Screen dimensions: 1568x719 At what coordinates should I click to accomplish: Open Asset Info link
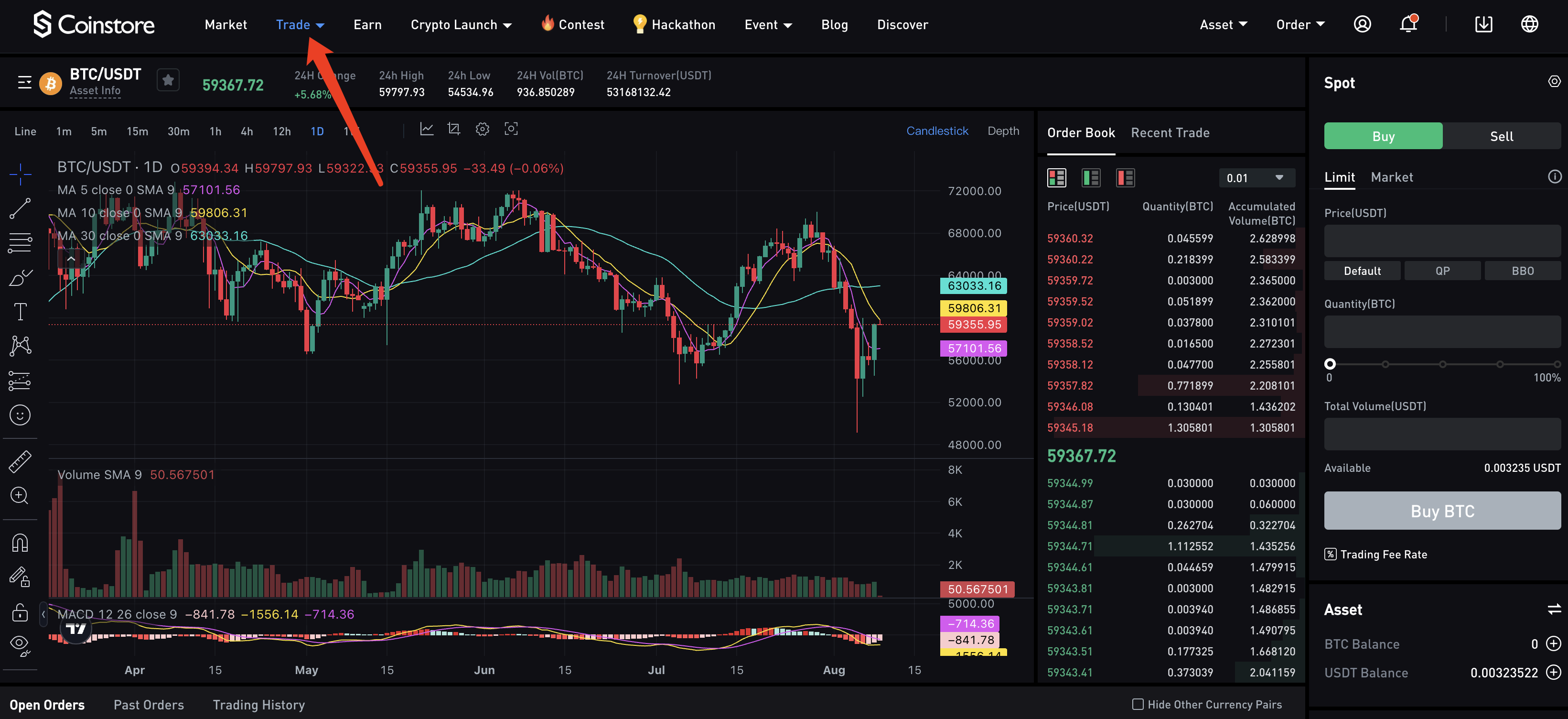point(95,90)
